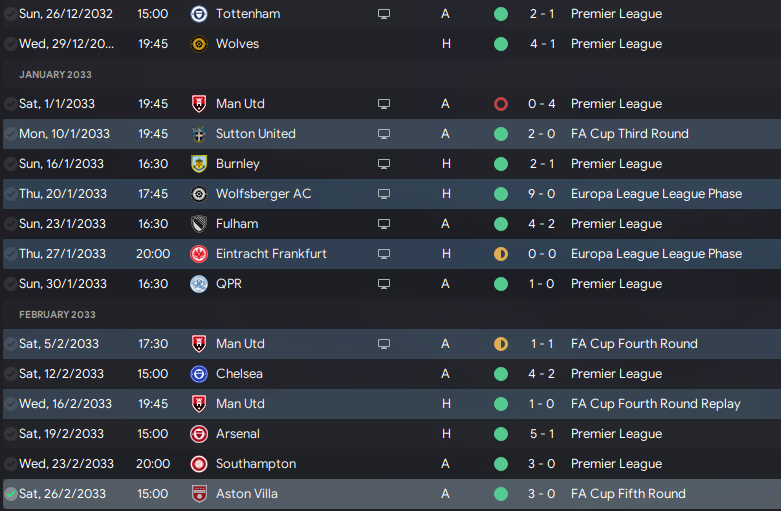
Task: Click the TV broadcast icon on Fulham row
Action: (384, 224)
